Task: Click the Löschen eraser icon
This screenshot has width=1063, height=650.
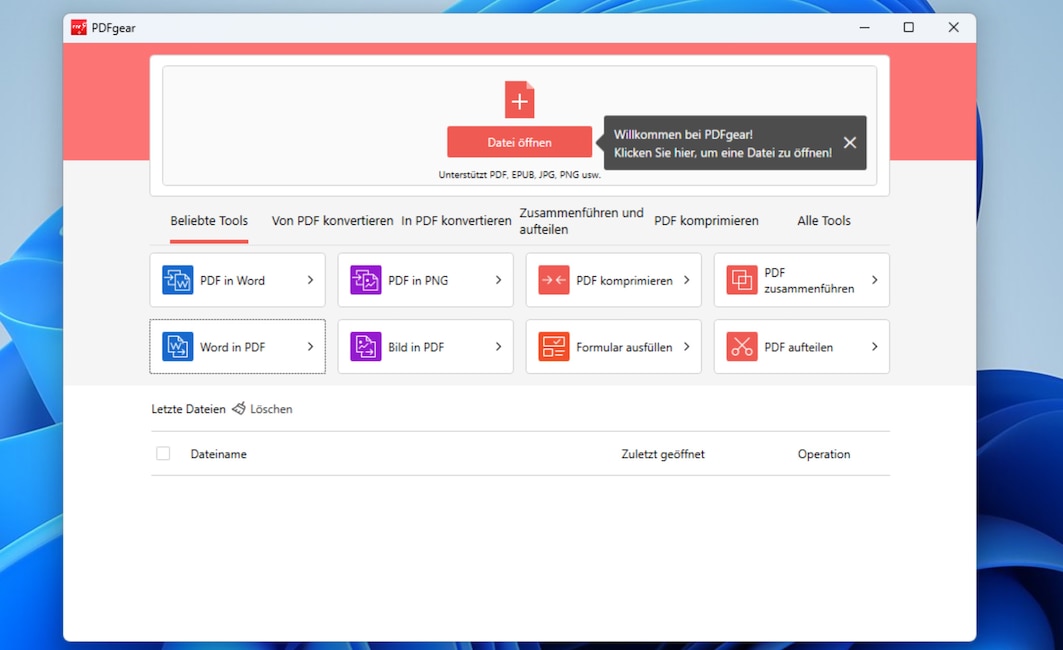Action: click(x=238, y=408)
